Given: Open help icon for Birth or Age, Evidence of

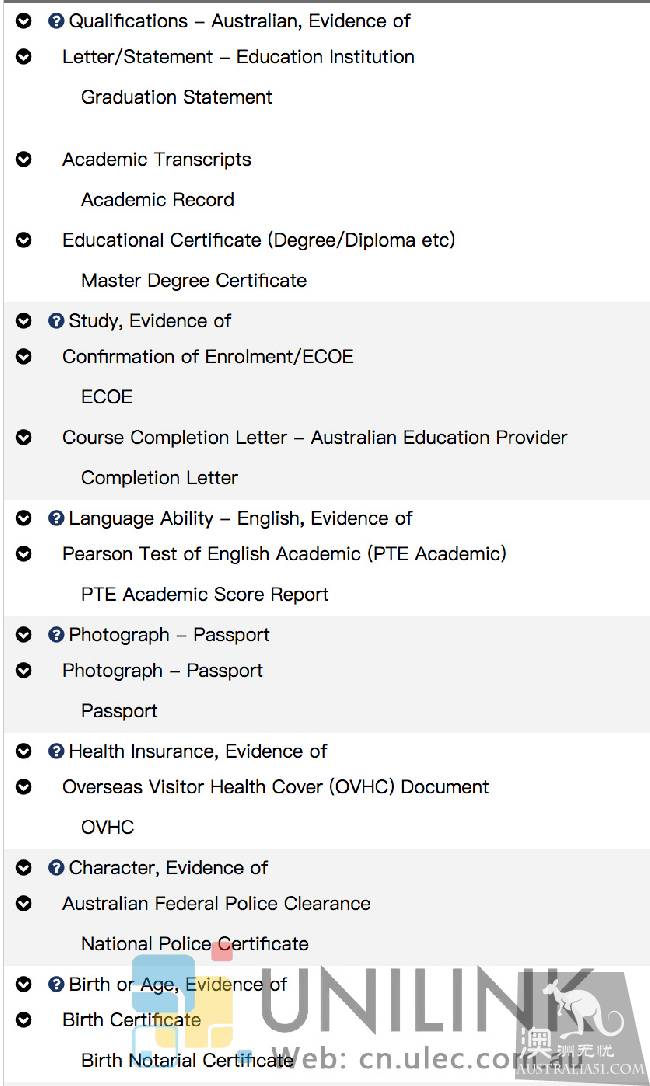Looking at the screenshot, I should click(56, 984).
